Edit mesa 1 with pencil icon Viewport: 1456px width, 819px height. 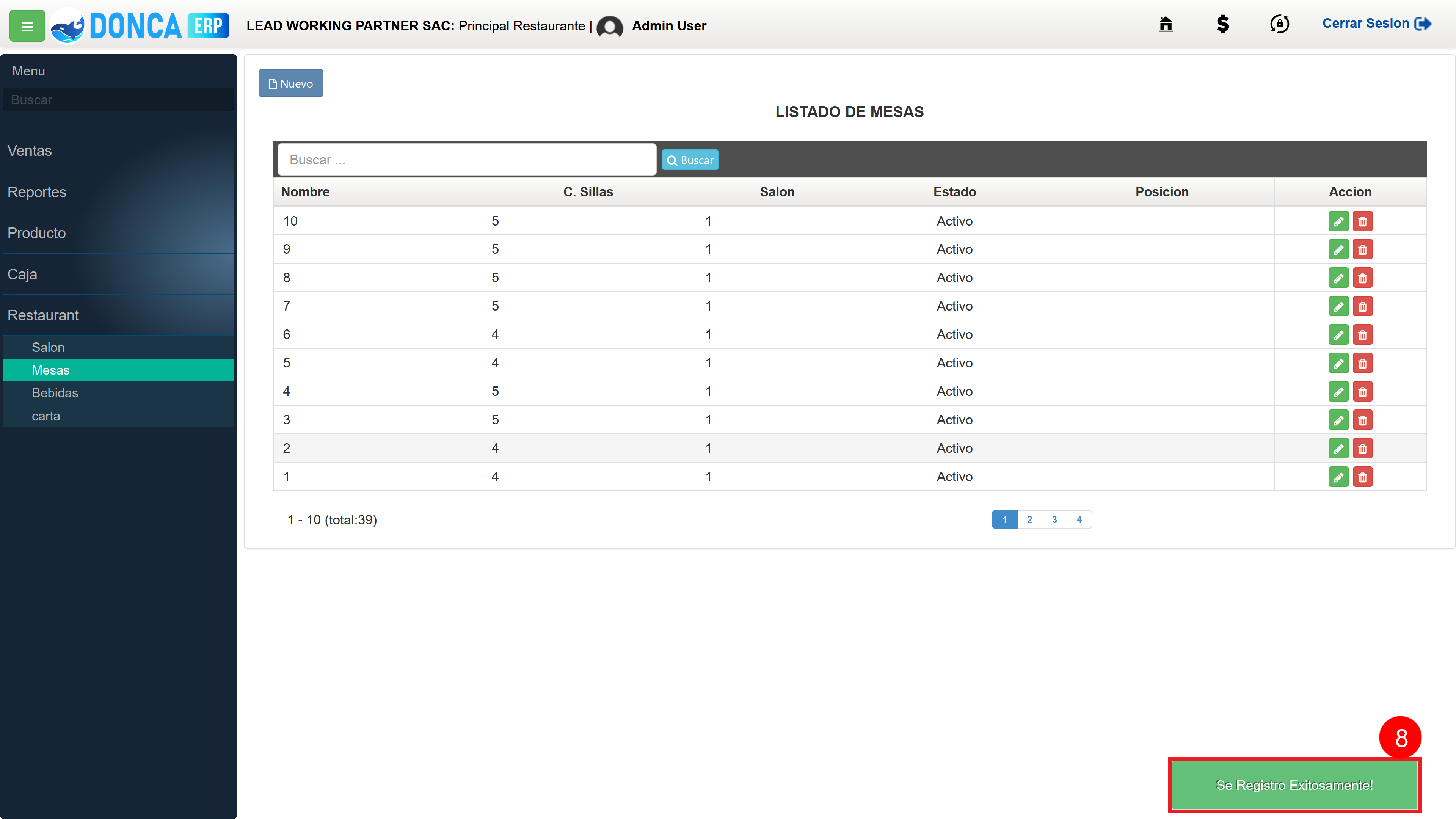pos(1338,477)
